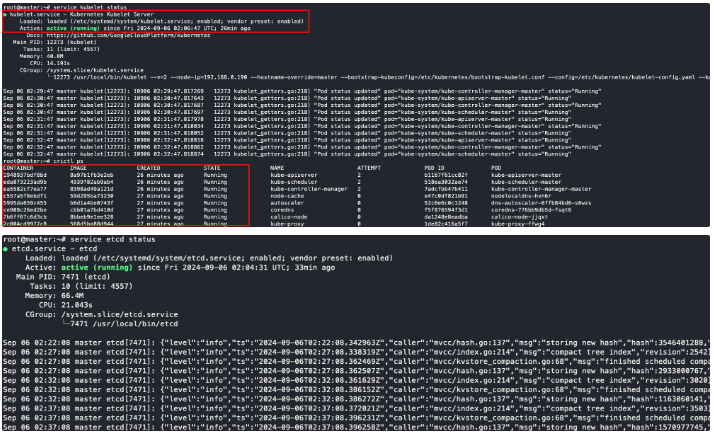Click the '7471 /usr/local/bin/etcd' process line
The image size is (714, 434).
(124, 324)
